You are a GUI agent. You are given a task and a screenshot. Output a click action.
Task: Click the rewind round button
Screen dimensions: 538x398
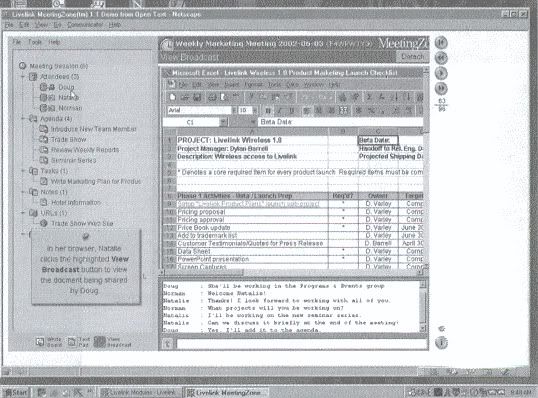pyautogui.click(x=441, y=58)
